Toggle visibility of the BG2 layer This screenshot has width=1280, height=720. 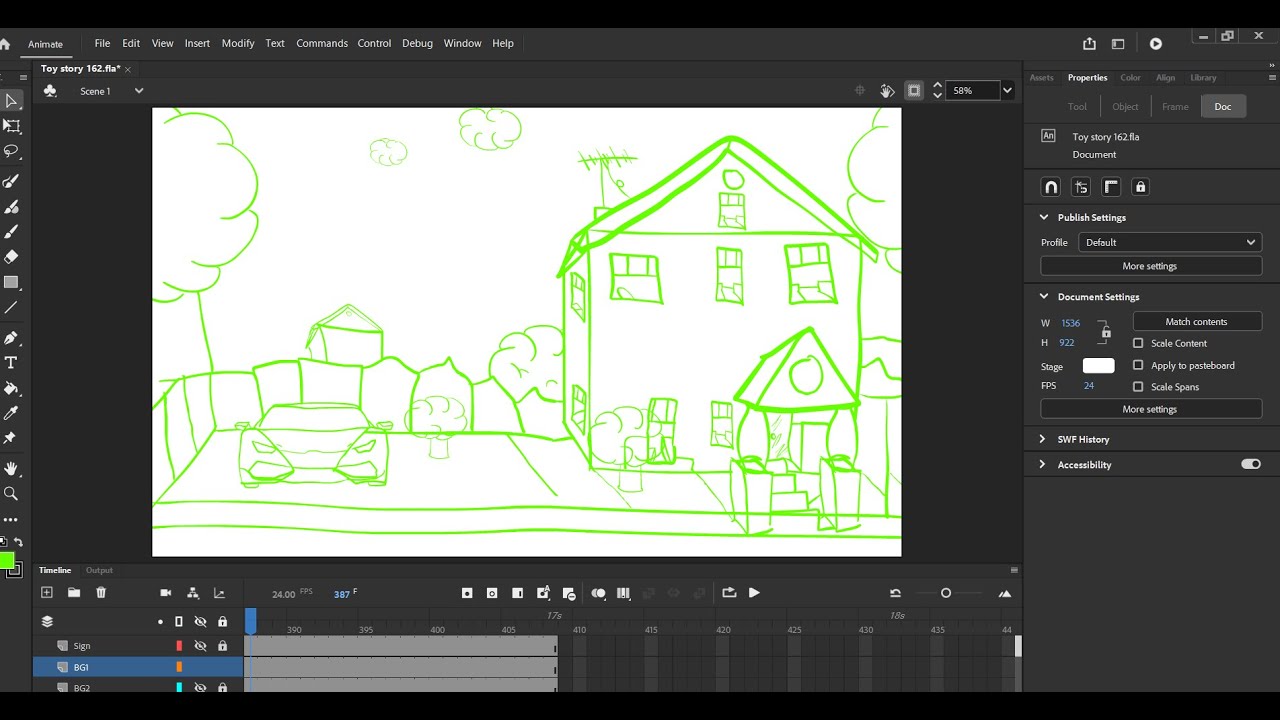[x=200, y=688]
